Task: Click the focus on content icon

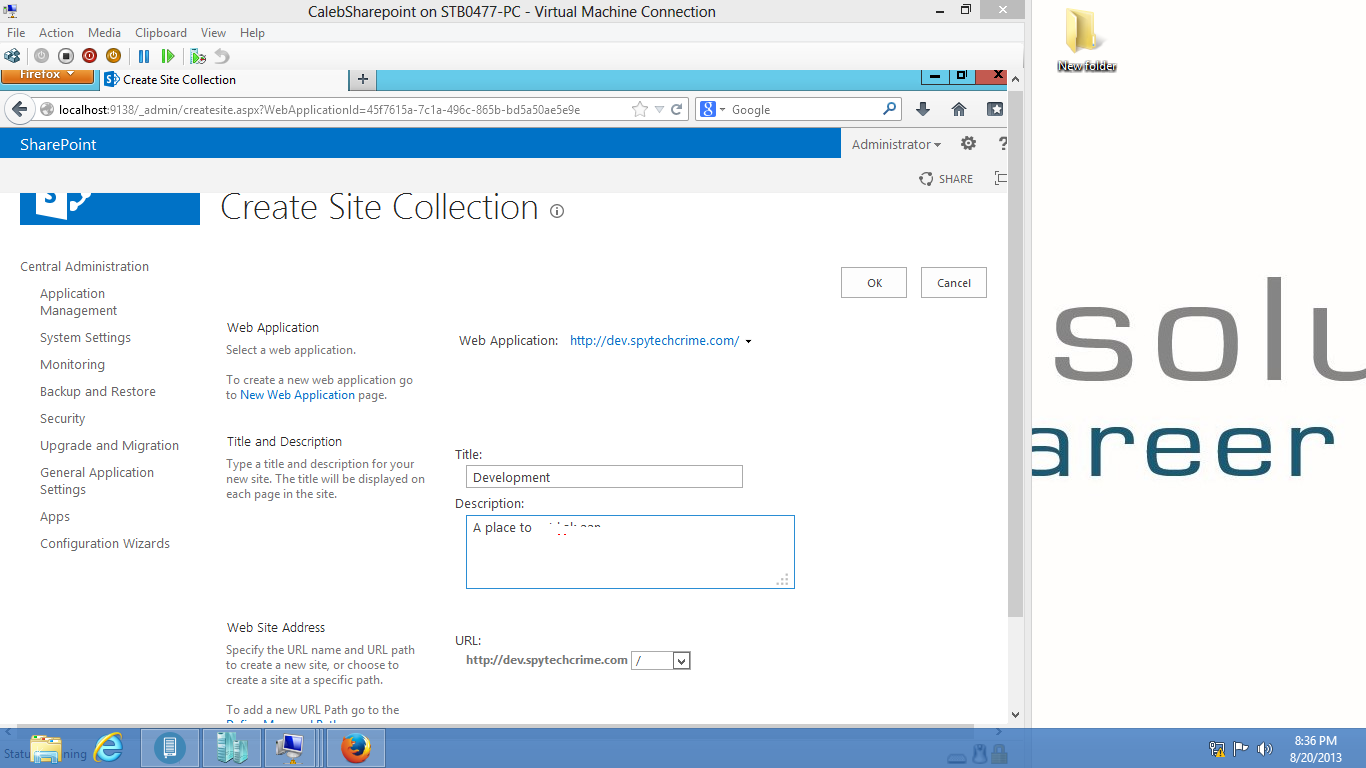Action: point(1000,179)
